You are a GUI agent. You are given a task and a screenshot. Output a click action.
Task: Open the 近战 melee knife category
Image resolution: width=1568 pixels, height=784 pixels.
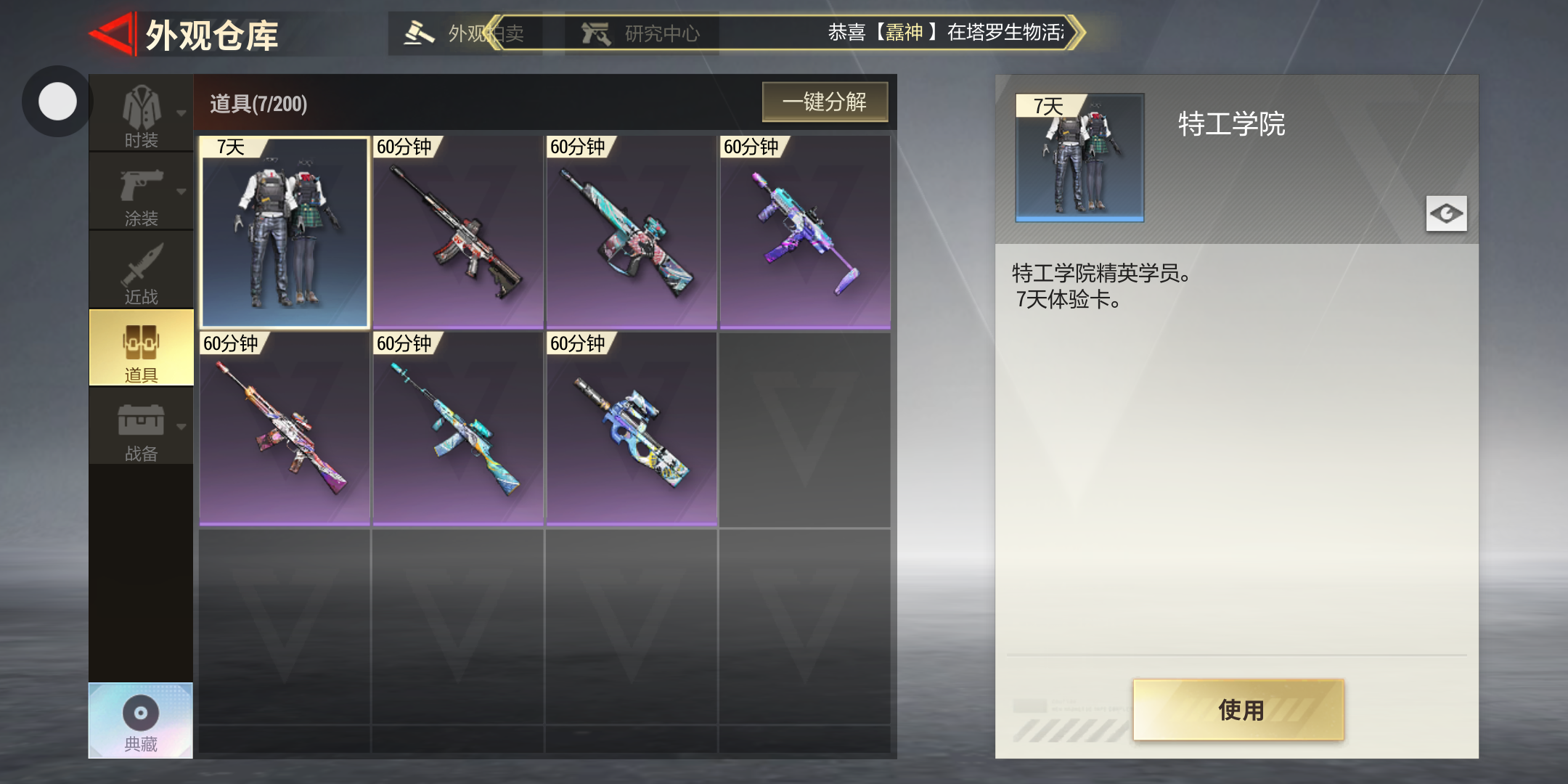click(x=141, y=271)
